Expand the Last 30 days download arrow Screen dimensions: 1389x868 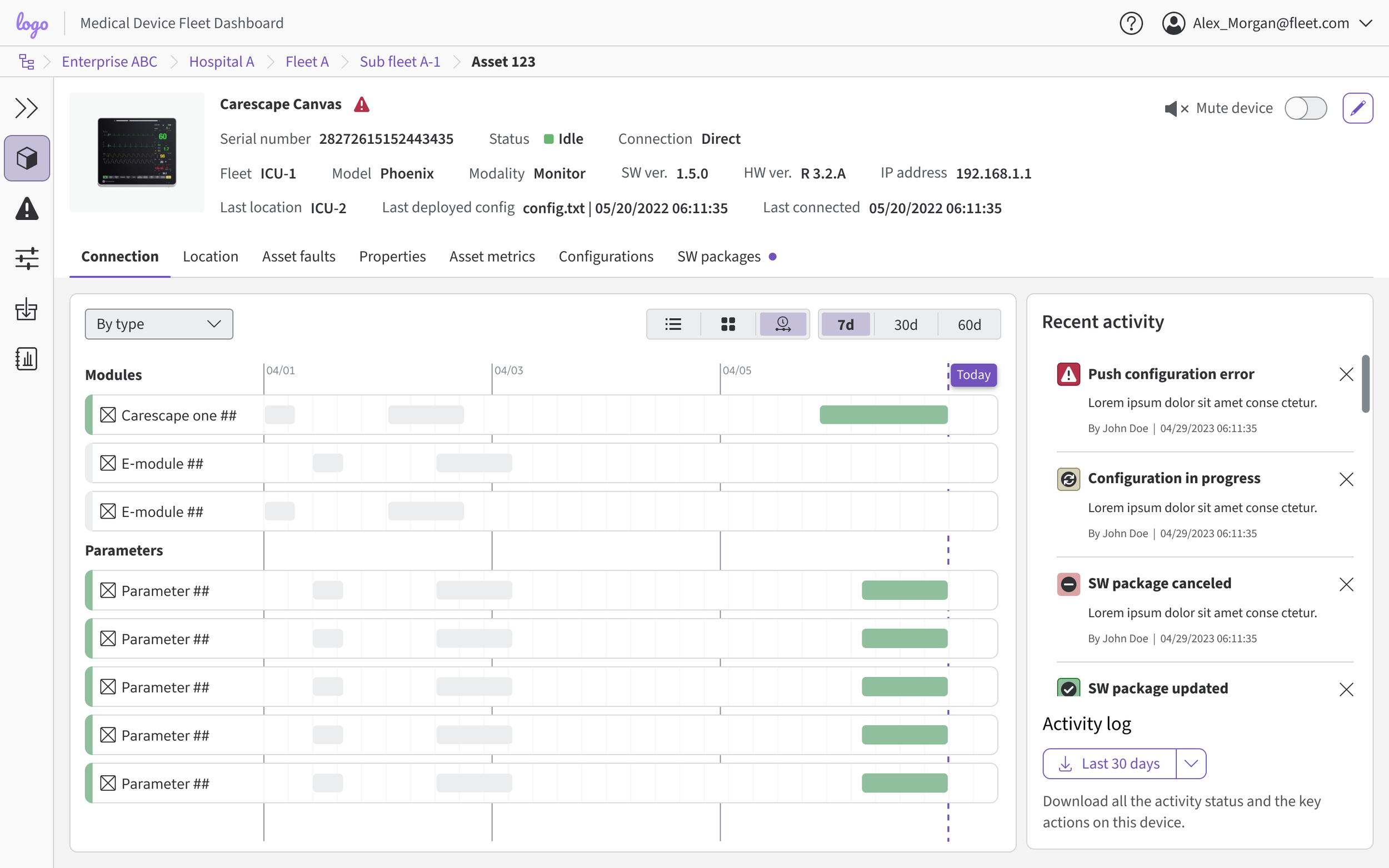[x=1191, y=764]
